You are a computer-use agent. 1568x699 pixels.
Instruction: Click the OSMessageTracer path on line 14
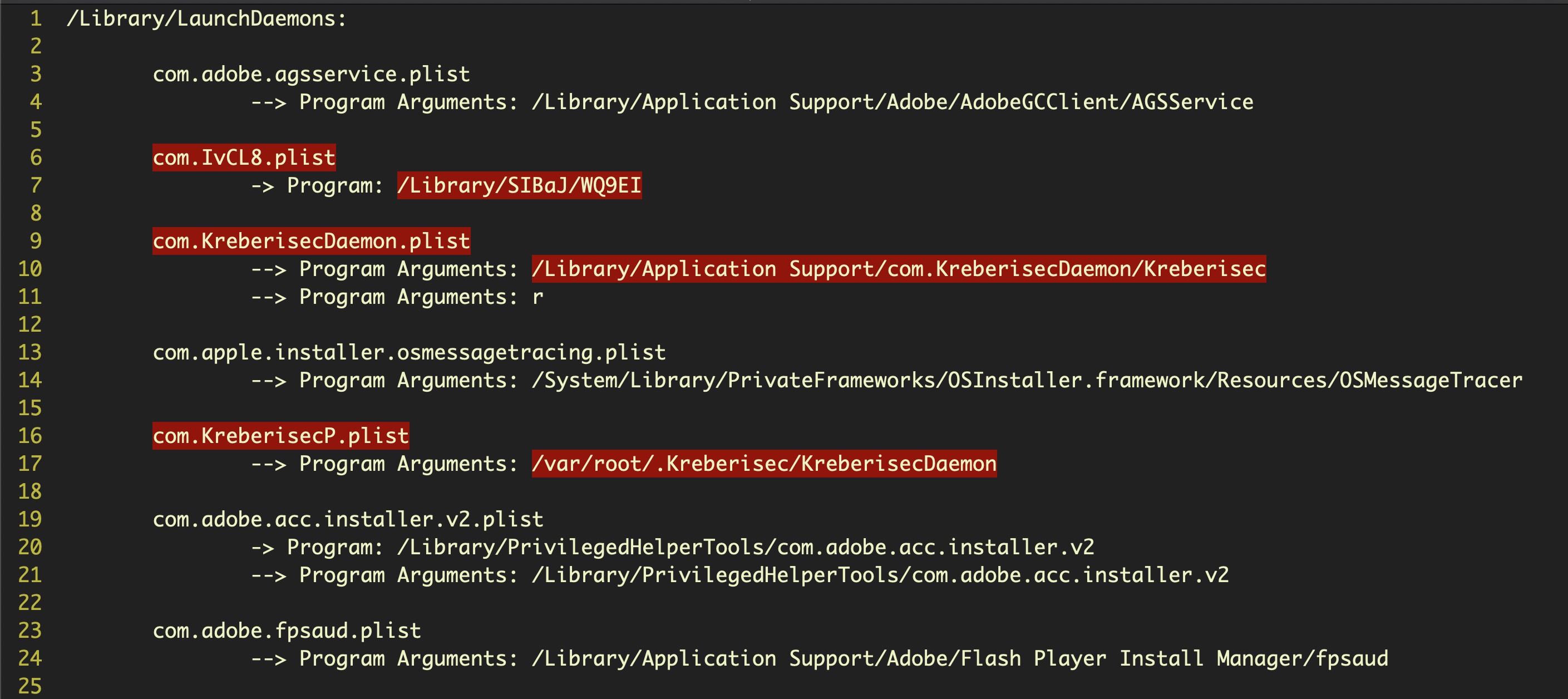(1027, 381)
